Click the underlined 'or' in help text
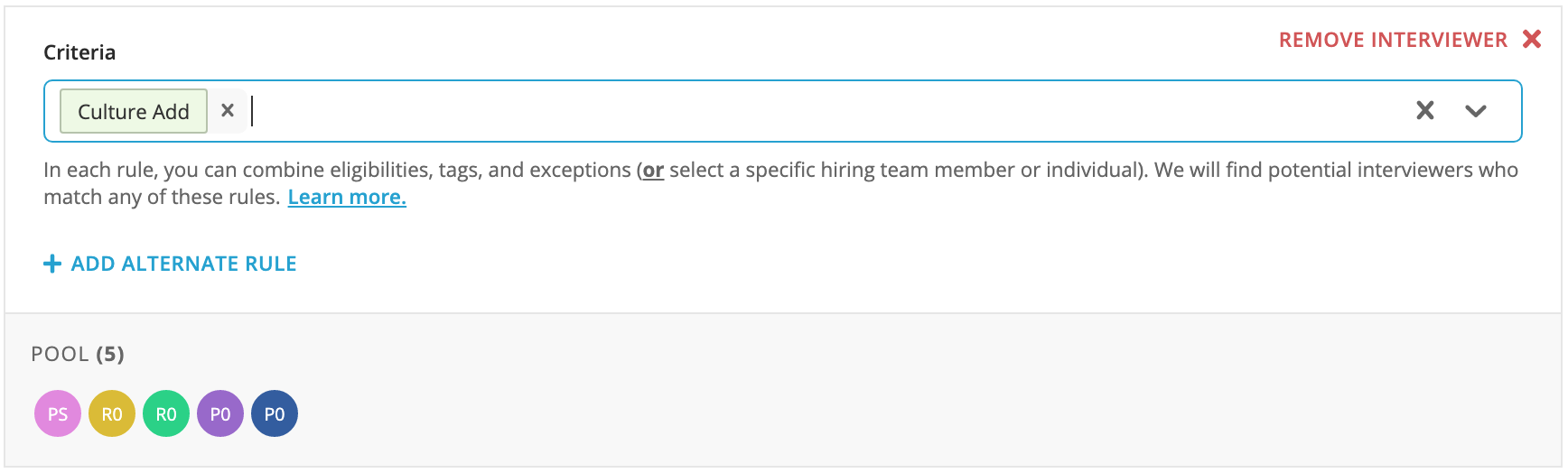This screenshot has width=1568, height=473. pyautogui.click(x=653, y=170)
